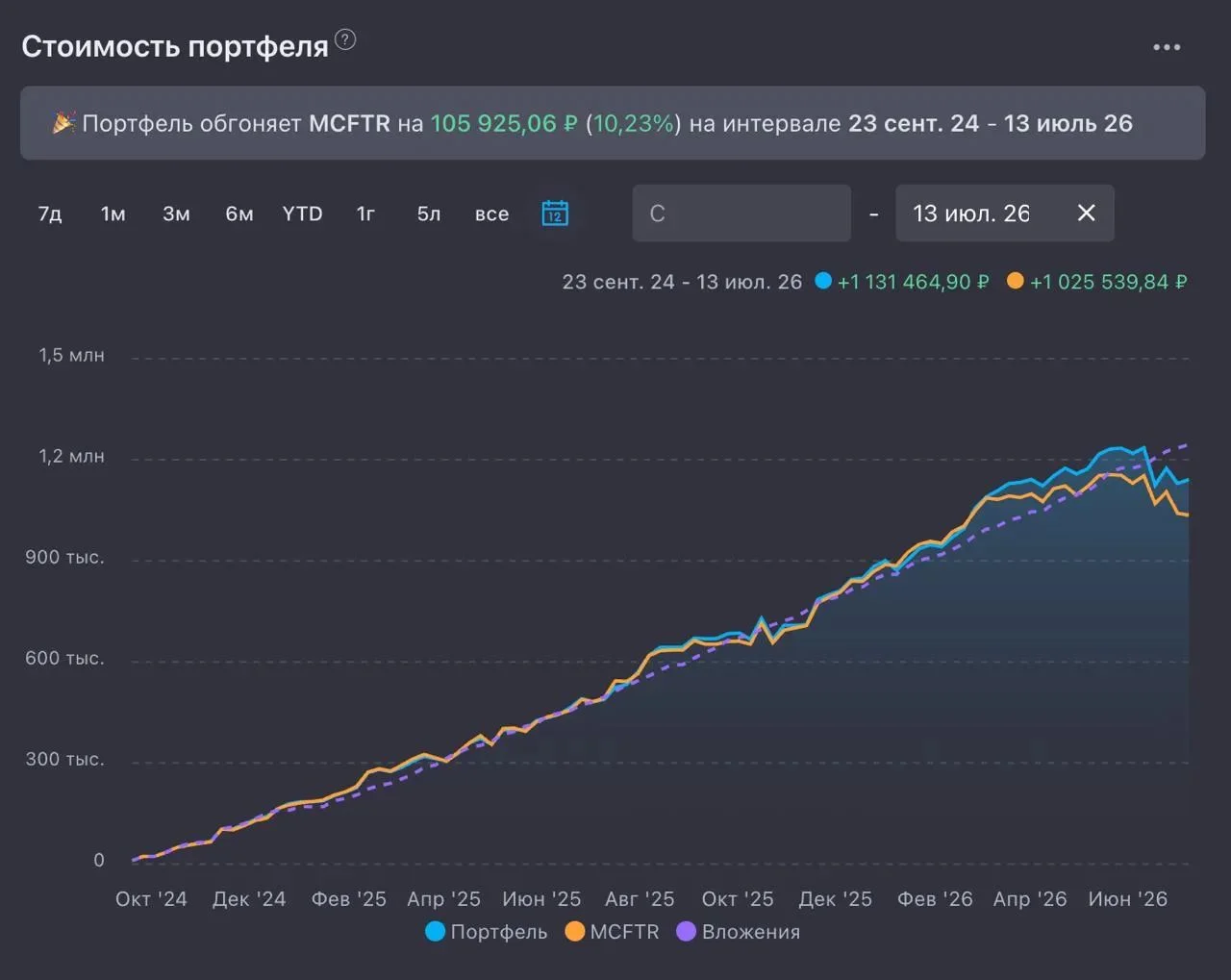This screenshot has width=1231, height=980.
Task: Switch to the YTD period
Action: [302, 214]
